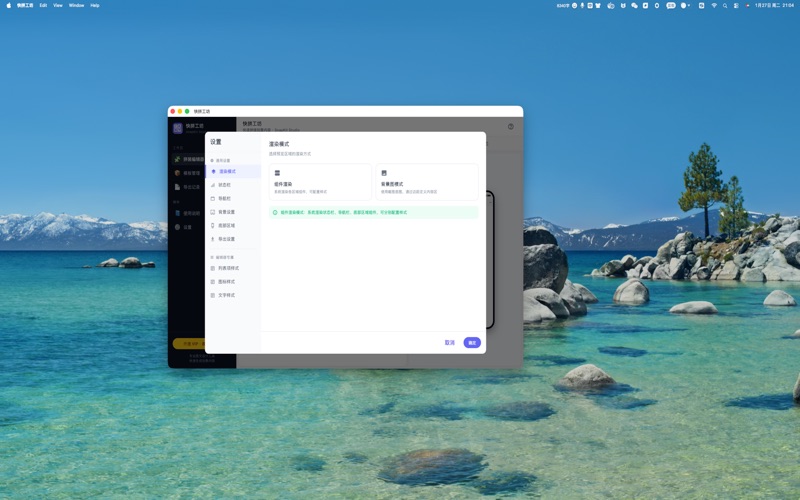Select 渲染模式 in settings sidebar
The image size is (800, 500).
tap(228, 172)
